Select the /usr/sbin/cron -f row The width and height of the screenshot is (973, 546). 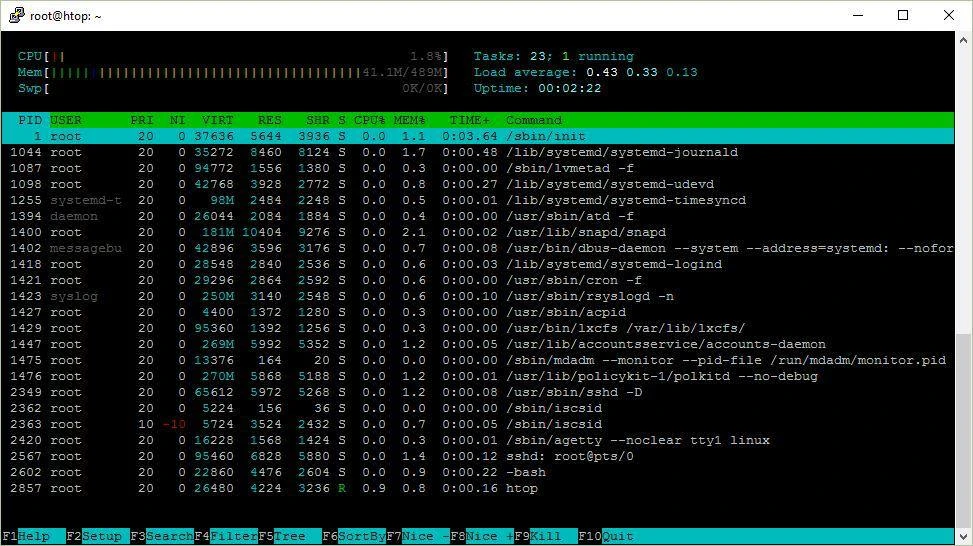478,281
